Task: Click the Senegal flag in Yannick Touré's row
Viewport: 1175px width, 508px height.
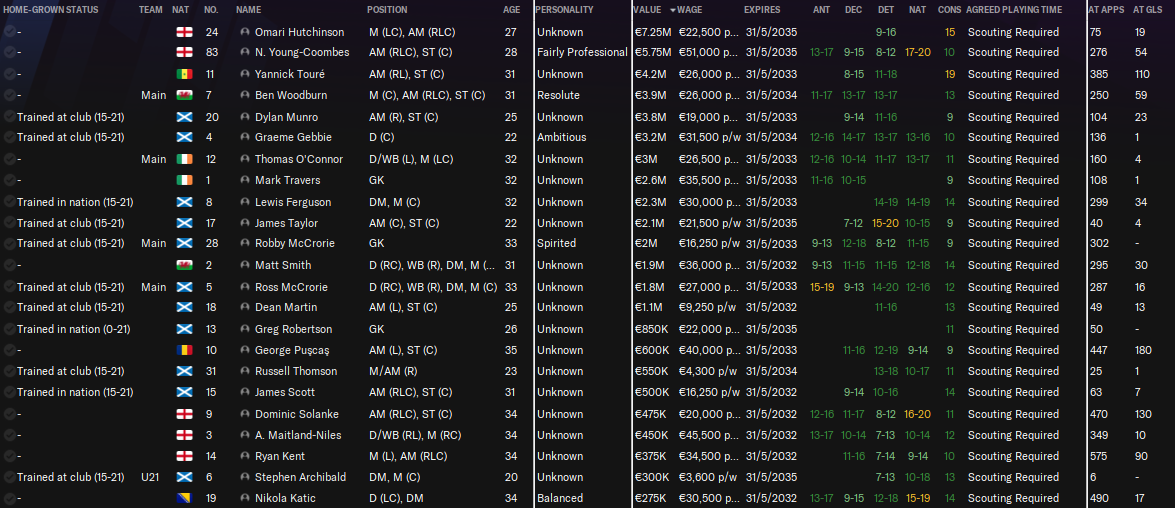Action: 184,74
